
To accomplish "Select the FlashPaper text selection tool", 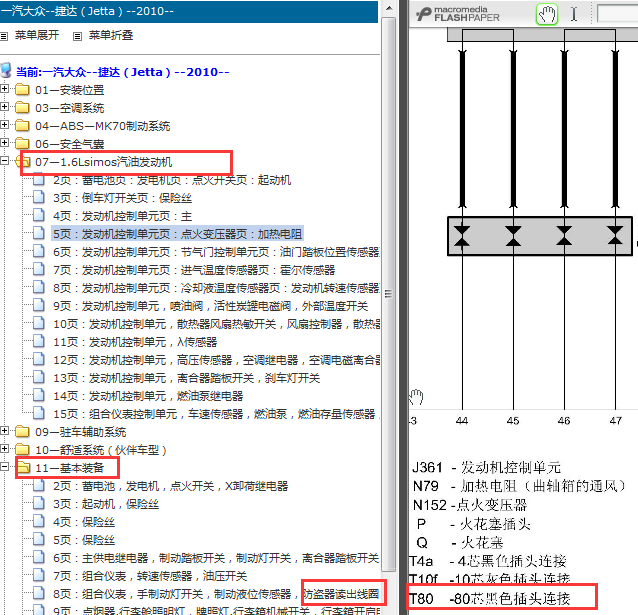I will 574,14.
